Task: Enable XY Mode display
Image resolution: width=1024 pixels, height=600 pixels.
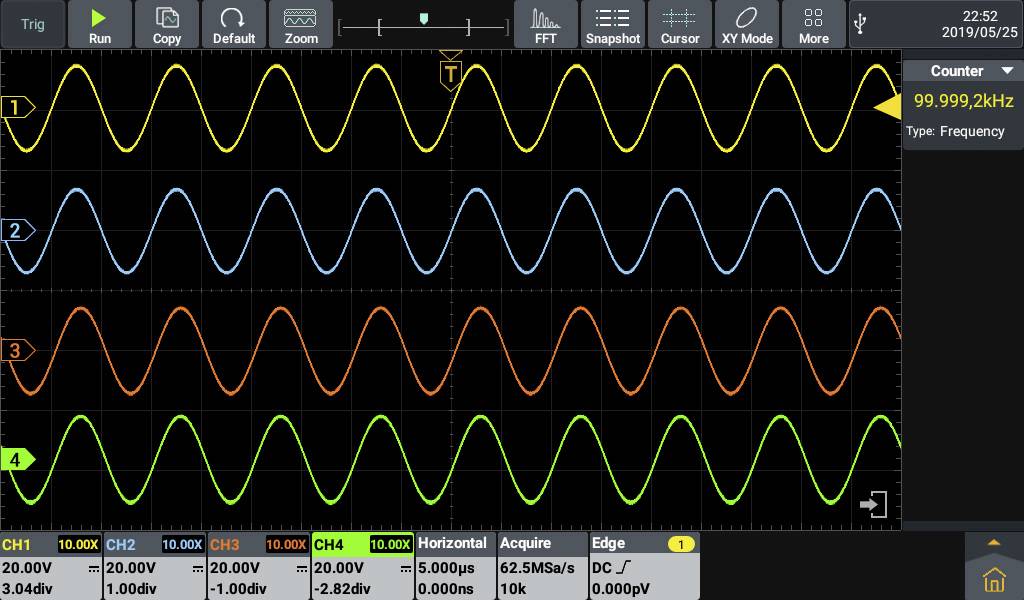Action: [x=747, y=24]
